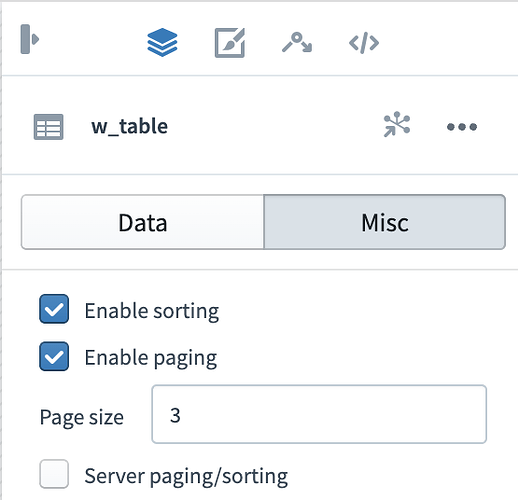Show the w_table dependency graph icon
Screen dimensions: 518x500
(x=396, y=124)
